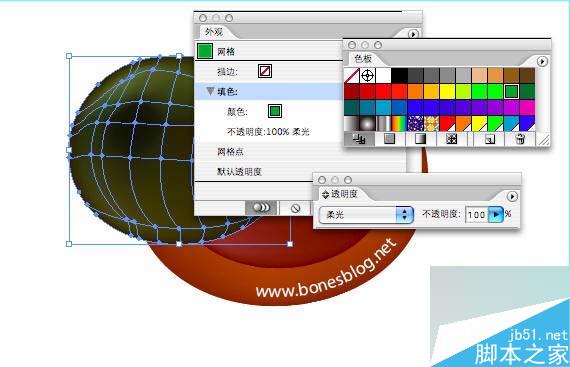Select the highlighted green swatch
570x367 pixels.
(x=511, y=92)
